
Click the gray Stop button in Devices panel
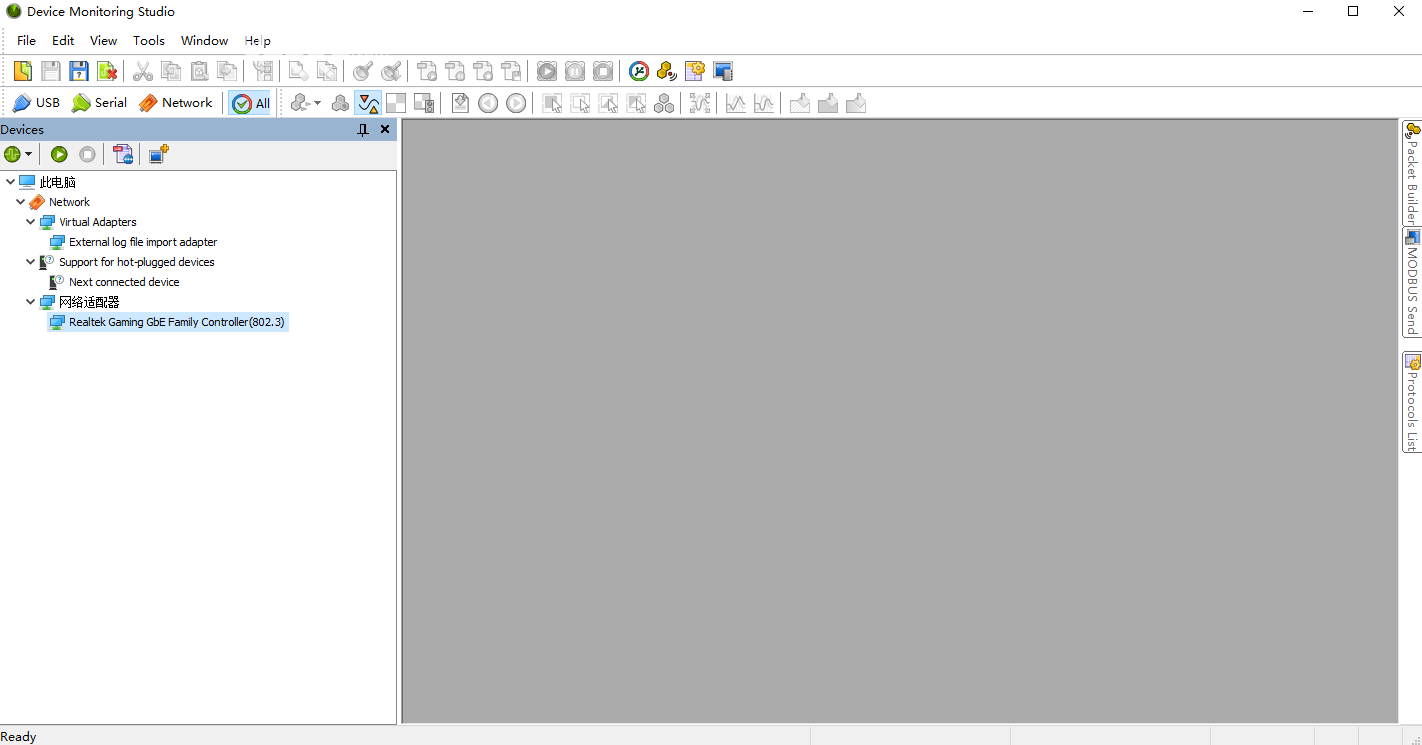click(87, 154)
